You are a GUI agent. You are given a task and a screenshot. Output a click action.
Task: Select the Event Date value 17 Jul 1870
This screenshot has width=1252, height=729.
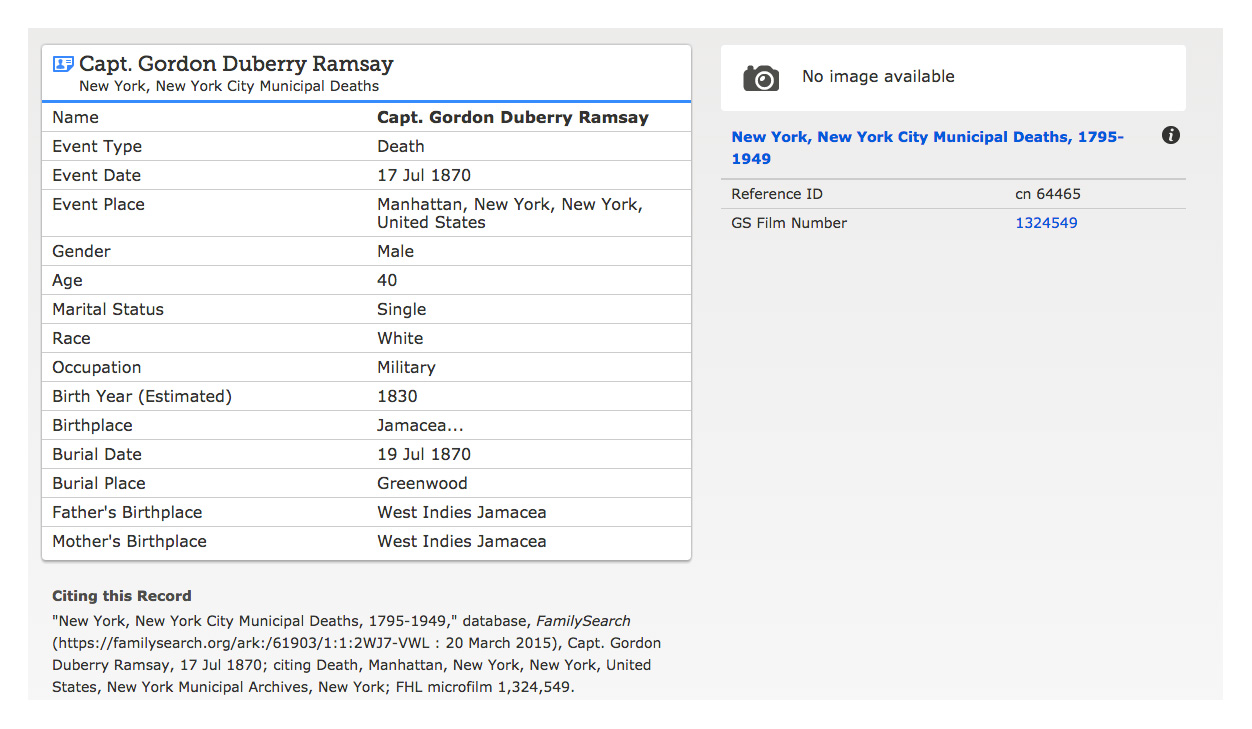(424, 175)
